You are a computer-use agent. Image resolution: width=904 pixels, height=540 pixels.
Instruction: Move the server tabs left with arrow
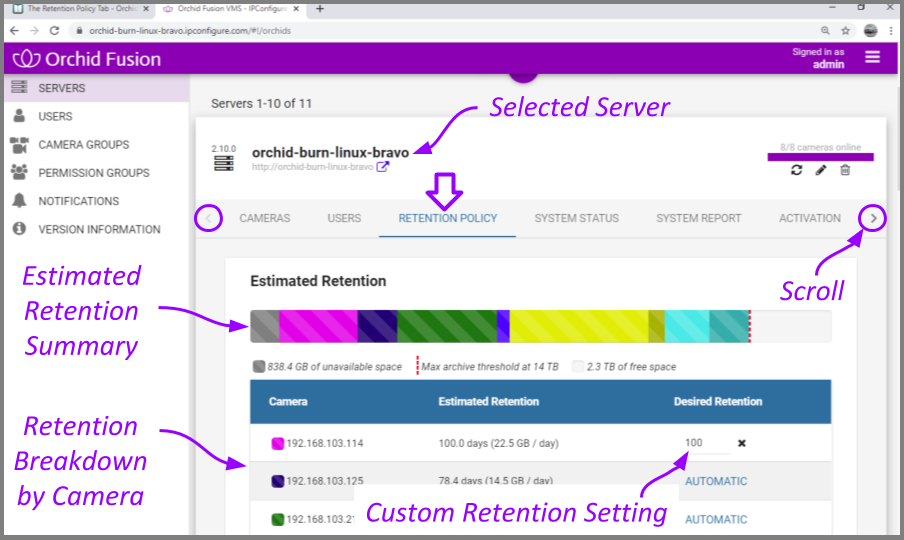(x=209, y=218)
